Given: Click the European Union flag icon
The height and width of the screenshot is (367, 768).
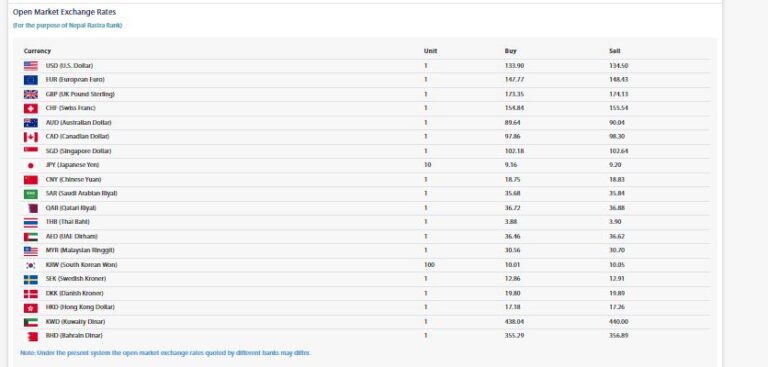Looking at the screenshot, I should pyautogui.click(x=30, y=80).
